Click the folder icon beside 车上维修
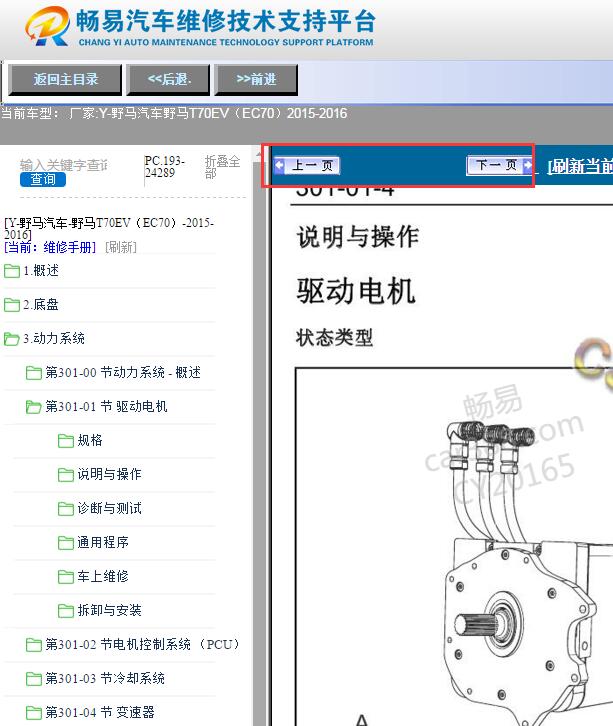The width and height of the screenshot is (613, 726). click(66, 577)
